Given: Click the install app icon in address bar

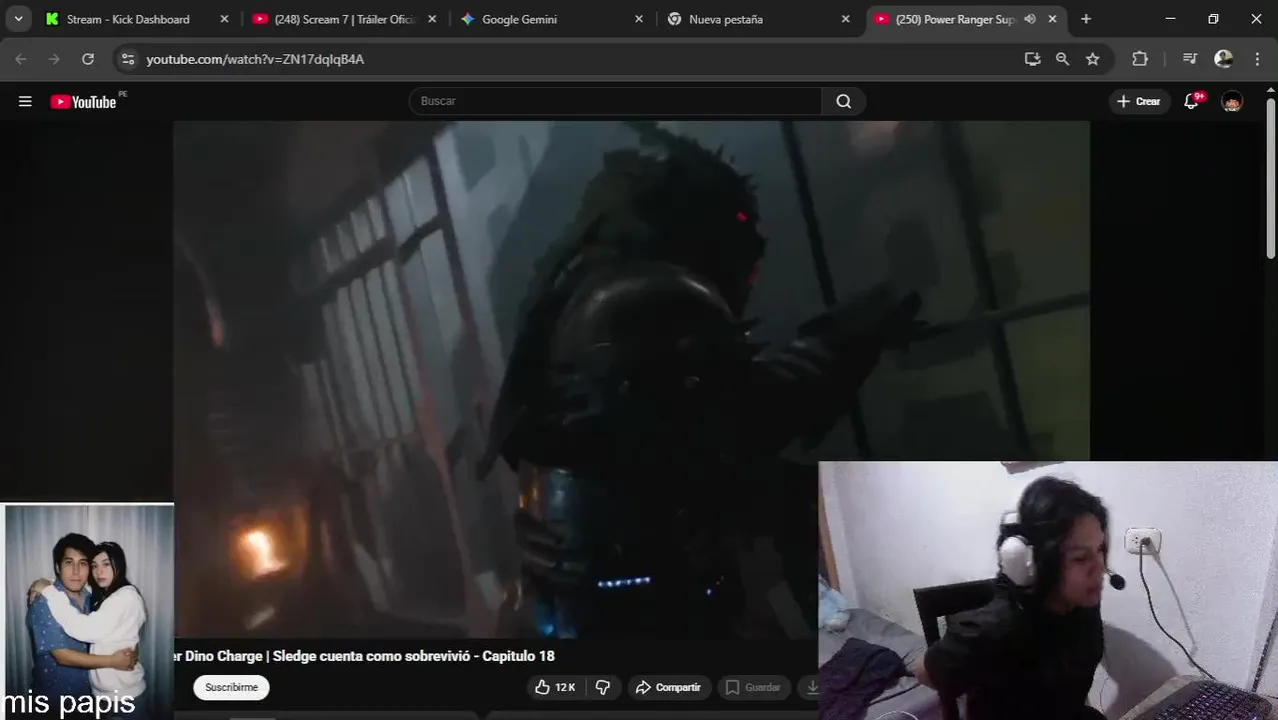Looking at the screenshot, I should (1032, 59).
